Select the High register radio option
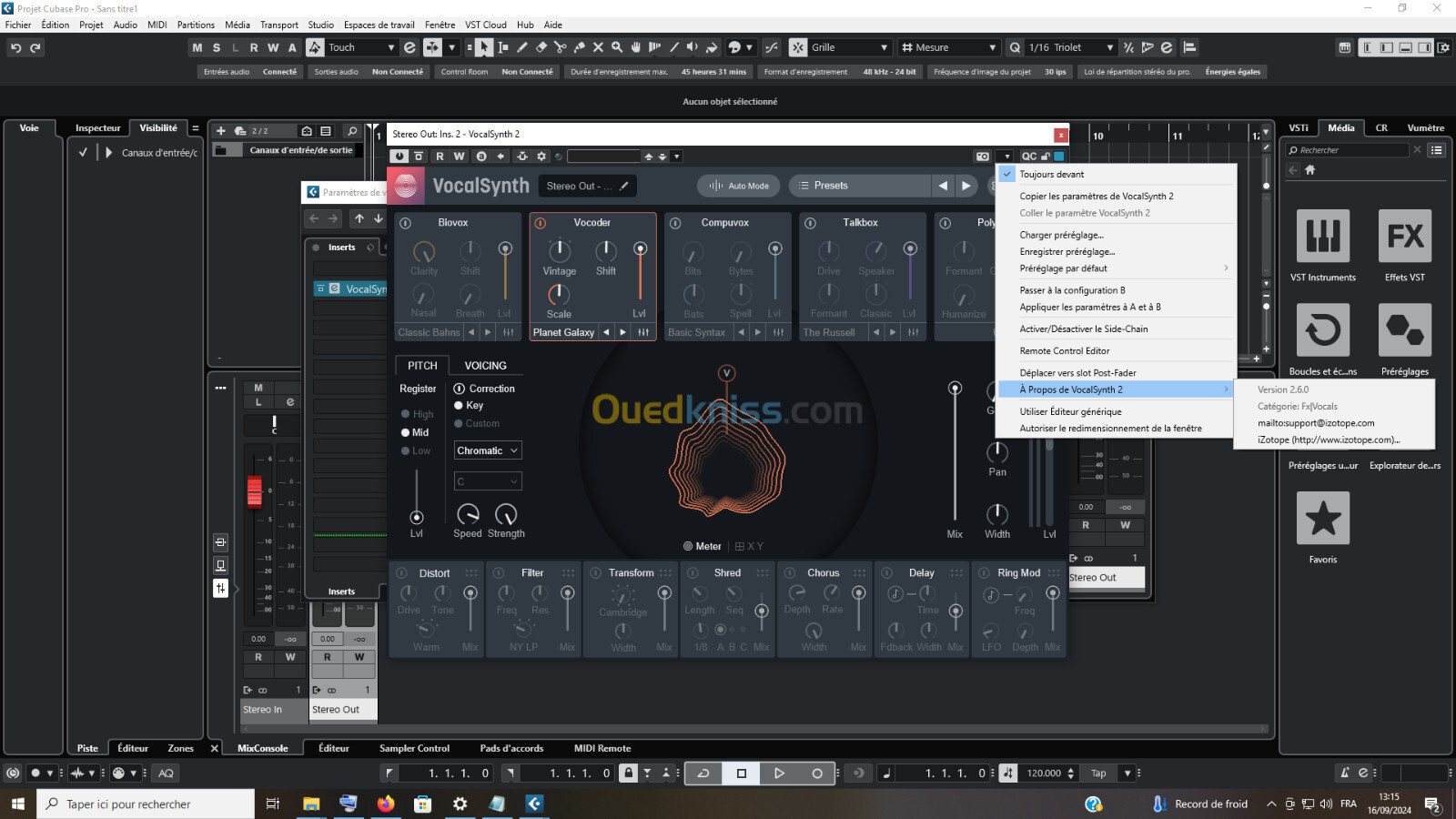The width and height of the screenshot is (1456, 819). click(406, 414)
